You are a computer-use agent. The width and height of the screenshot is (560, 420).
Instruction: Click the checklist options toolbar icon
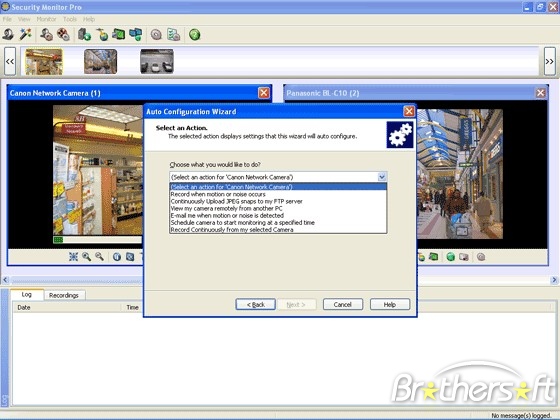click(174, 35)
